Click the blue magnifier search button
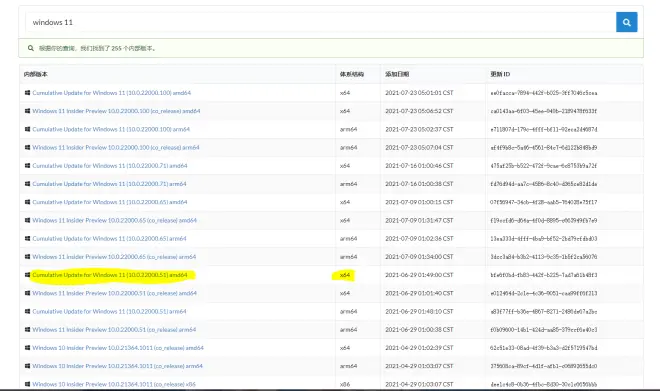This screenshot has height=391, width=660. point(626,22)
